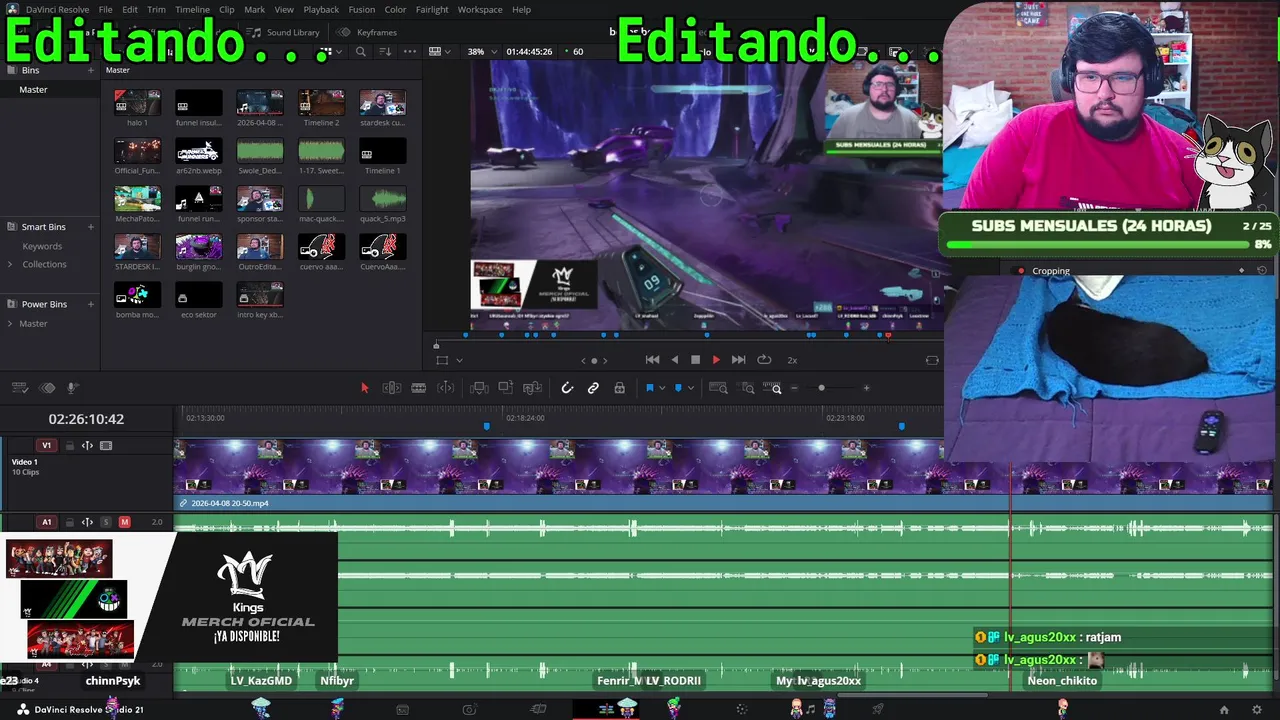Play the viewer in reverse

point(674,360)
